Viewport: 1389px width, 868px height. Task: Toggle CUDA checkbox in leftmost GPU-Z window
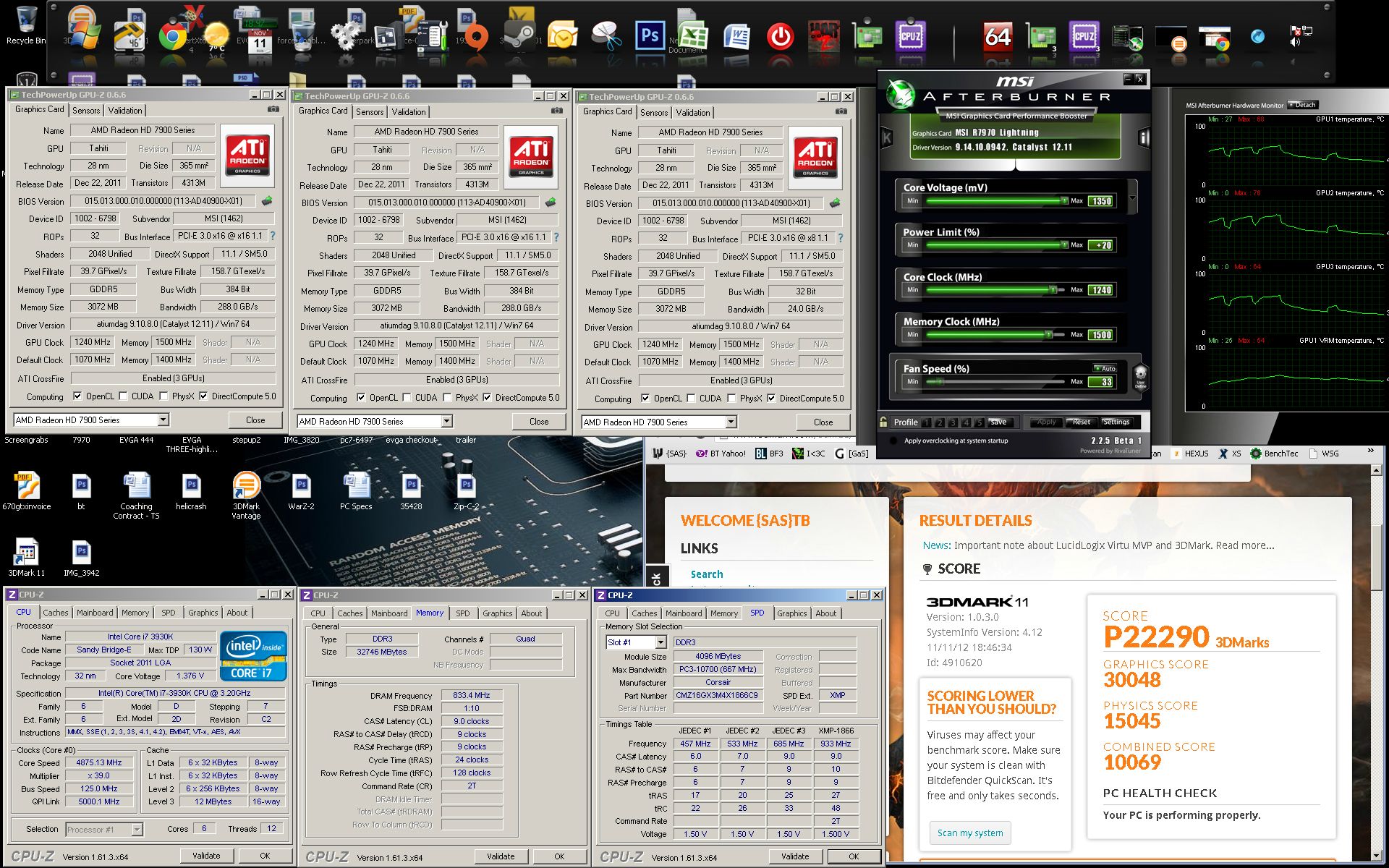[123, 396]
